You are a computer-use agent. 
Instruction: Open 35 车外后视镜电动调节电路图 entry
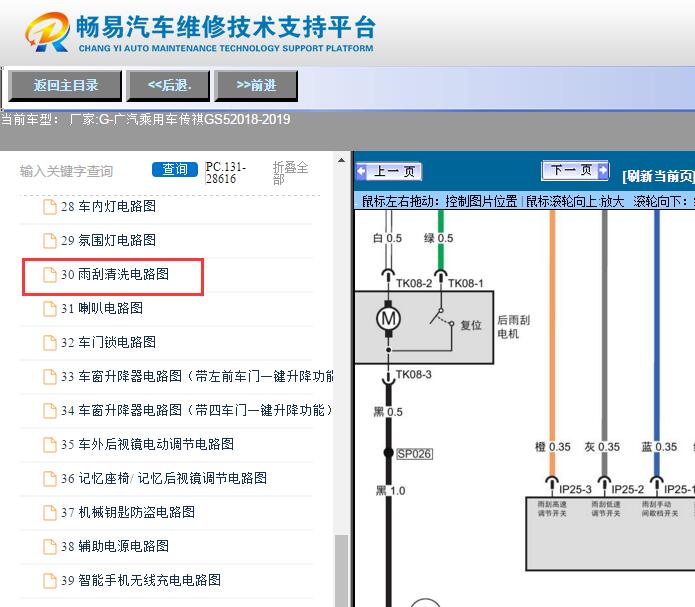click(147, 444)
